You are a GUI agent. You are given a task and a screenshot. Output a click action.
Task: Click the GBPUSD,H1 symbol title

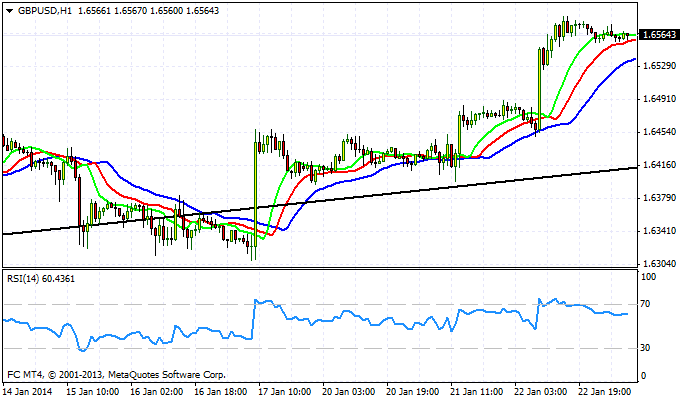tap(45, 11)
